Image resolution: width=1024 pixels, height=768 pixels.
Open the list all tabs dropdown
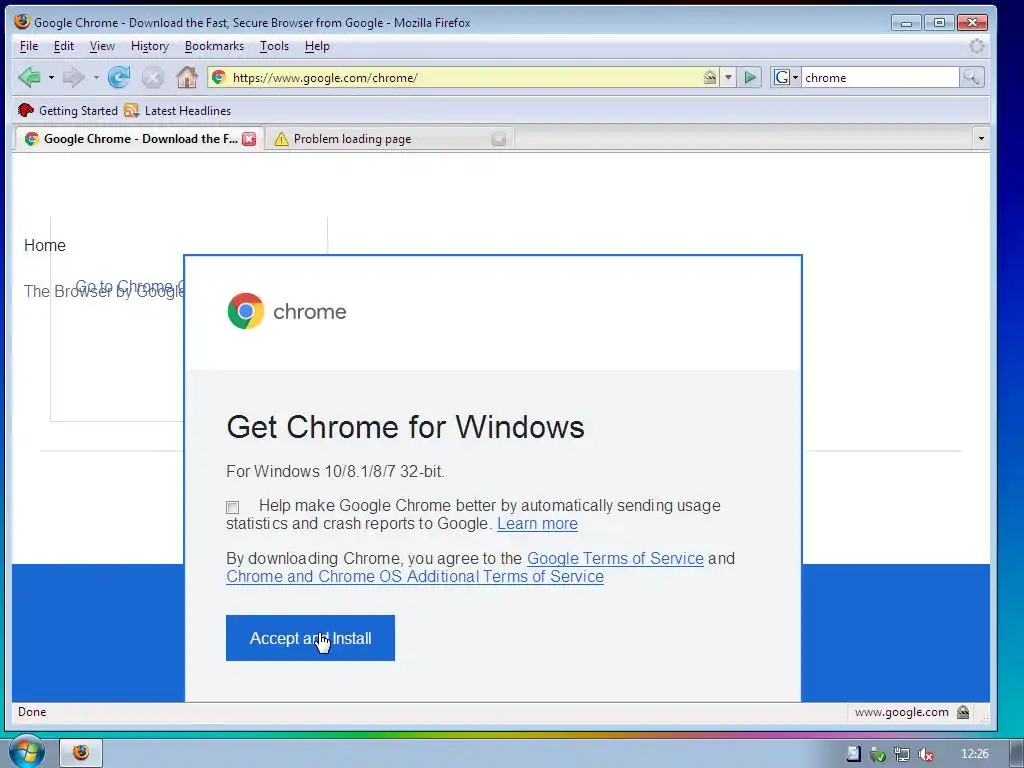click(980, 138)
